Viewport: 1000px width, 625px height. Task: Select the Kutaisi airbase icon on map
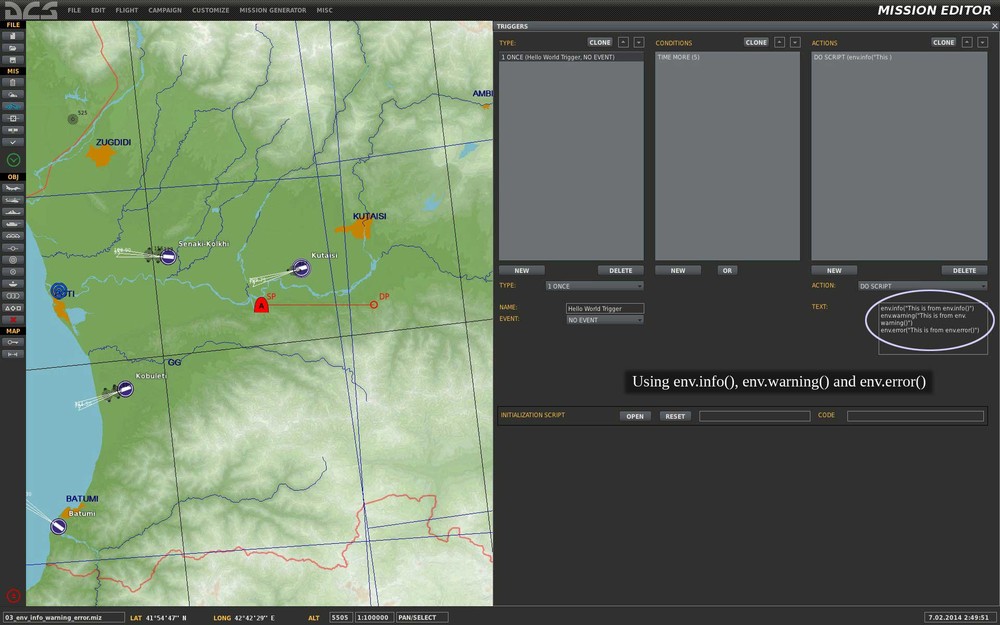(x=301, y=267)
